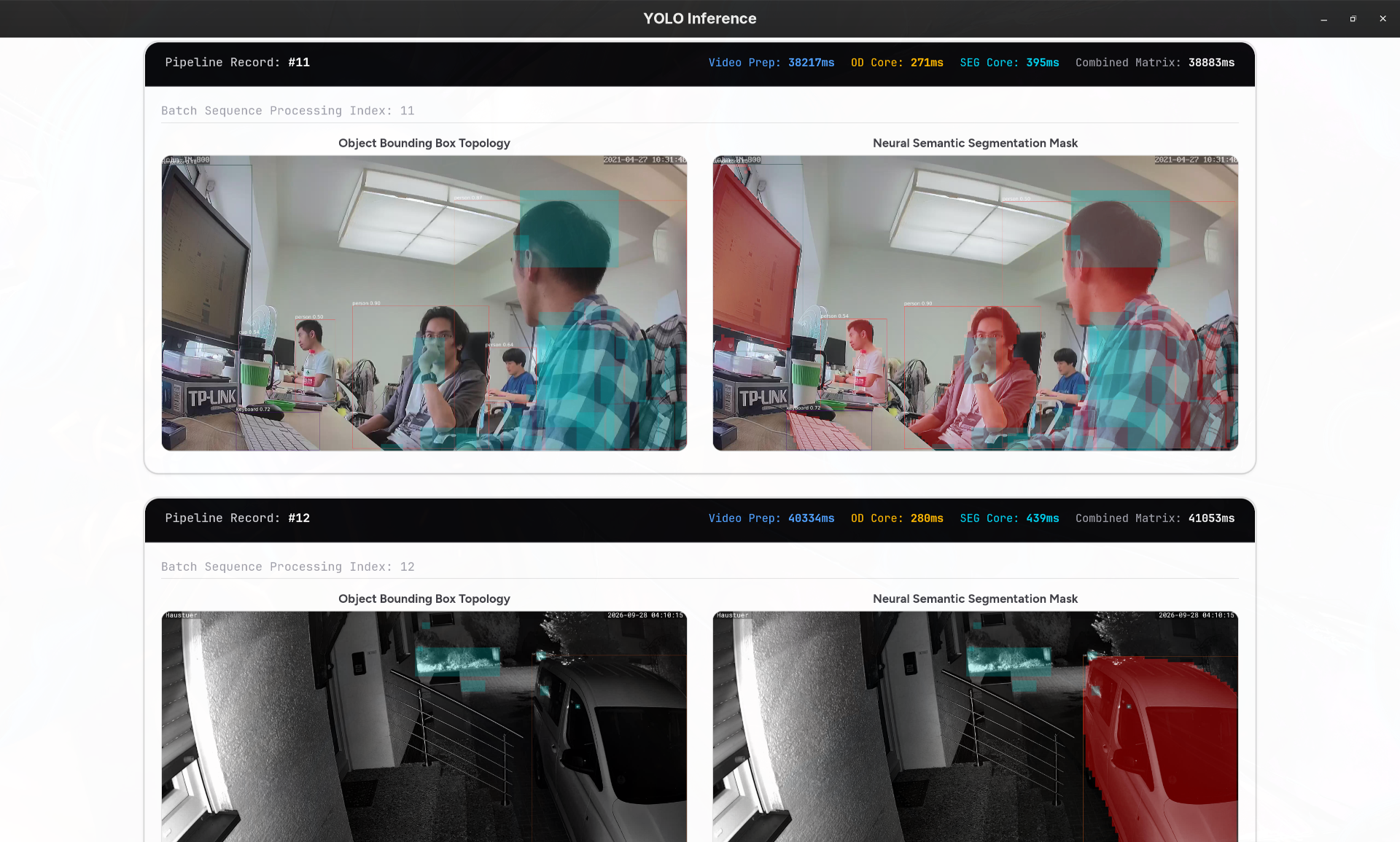Select 'Pipeline Record: #11' header text
1400x842 pixels.
pos(238,63)
